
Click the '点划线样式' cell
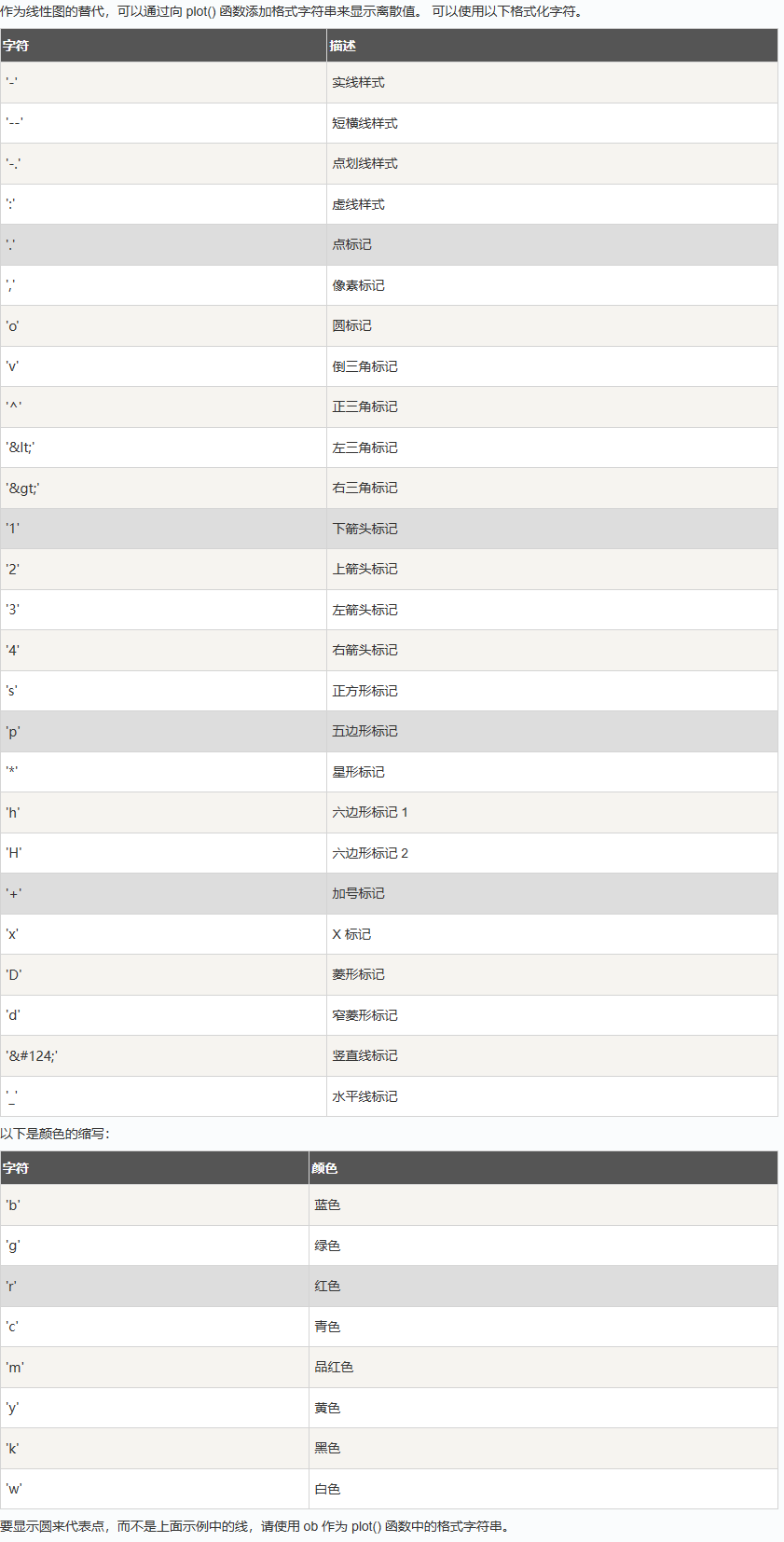tap(364, 163)
